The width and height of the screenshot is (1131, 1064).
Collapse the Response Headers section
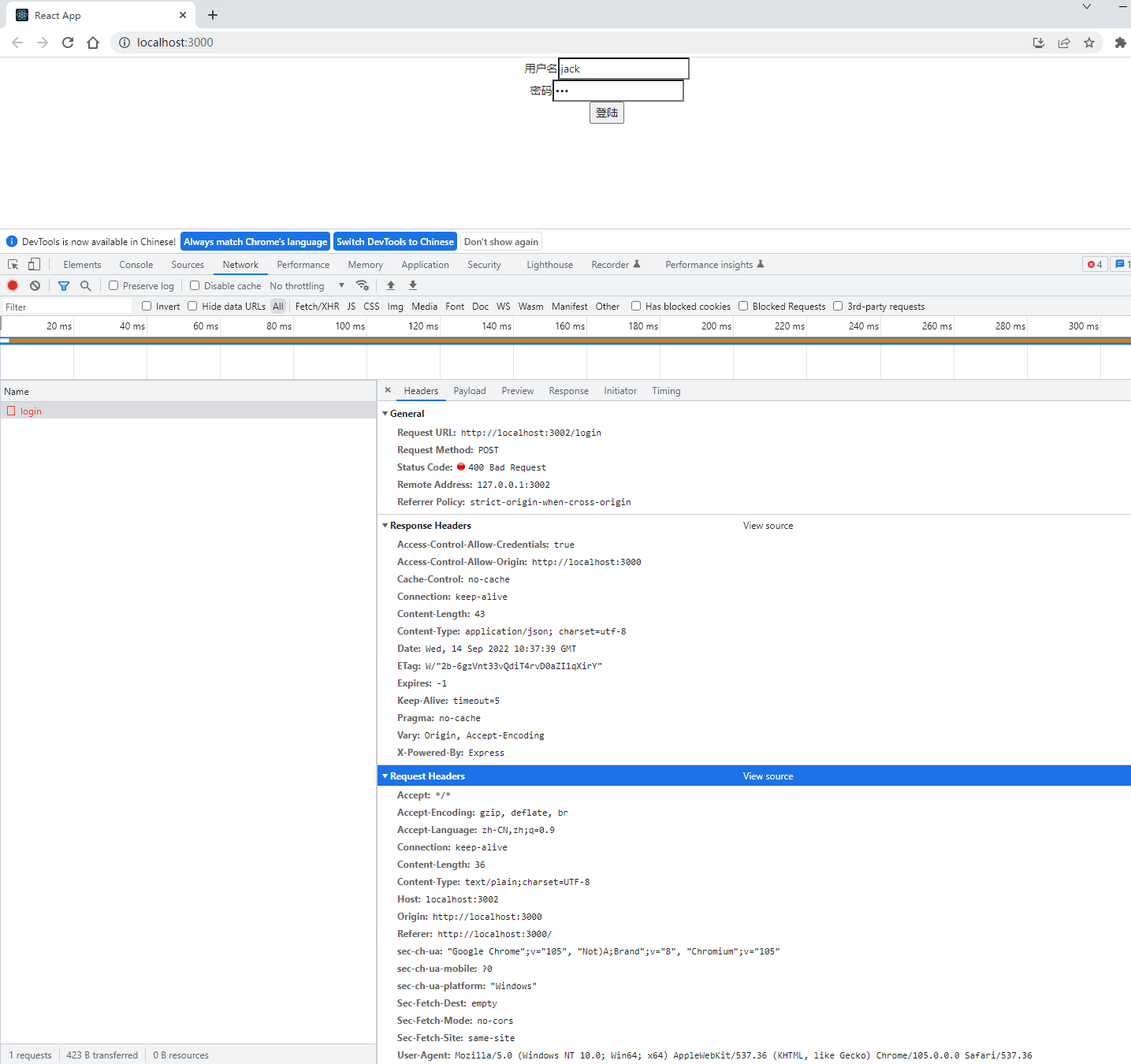(385, 526)
